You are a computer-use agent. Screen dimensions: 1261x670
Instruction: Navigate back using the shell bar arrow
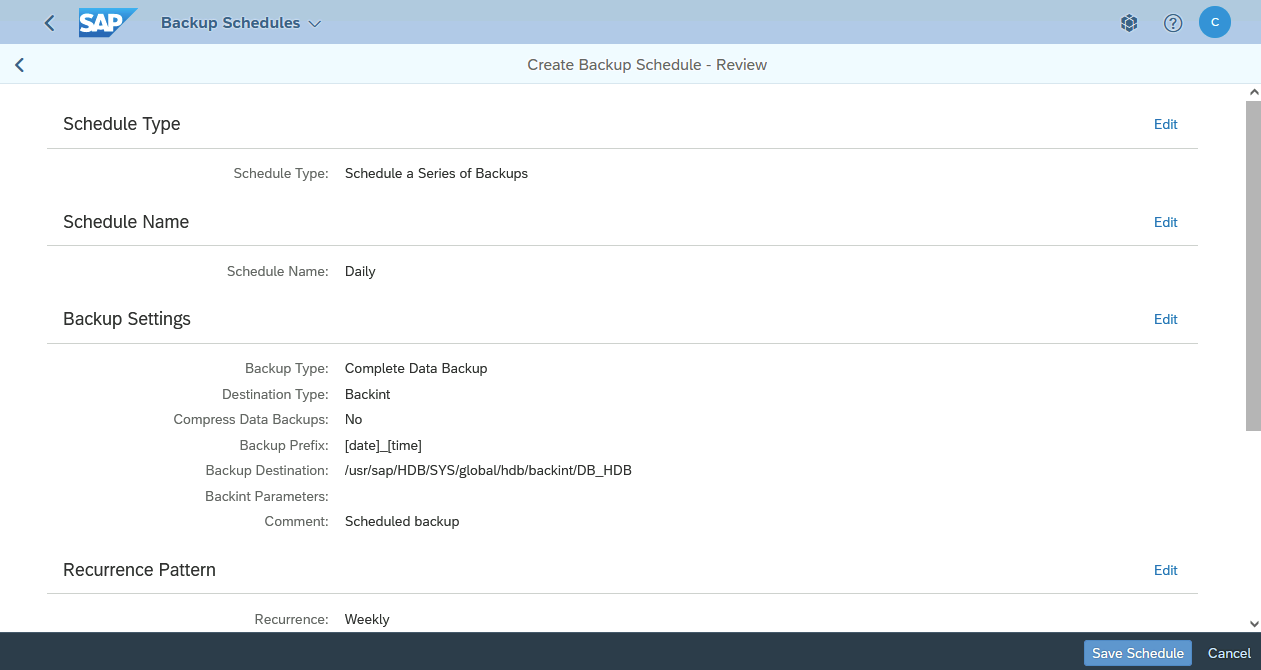pos(48,22)
